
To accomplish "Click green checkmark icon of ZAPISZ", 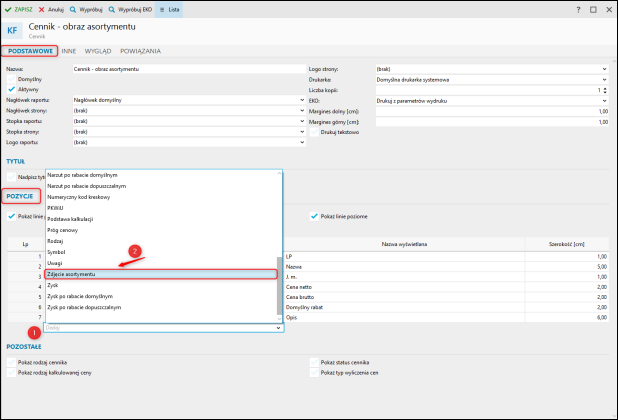I will click(x=8, y=9).
